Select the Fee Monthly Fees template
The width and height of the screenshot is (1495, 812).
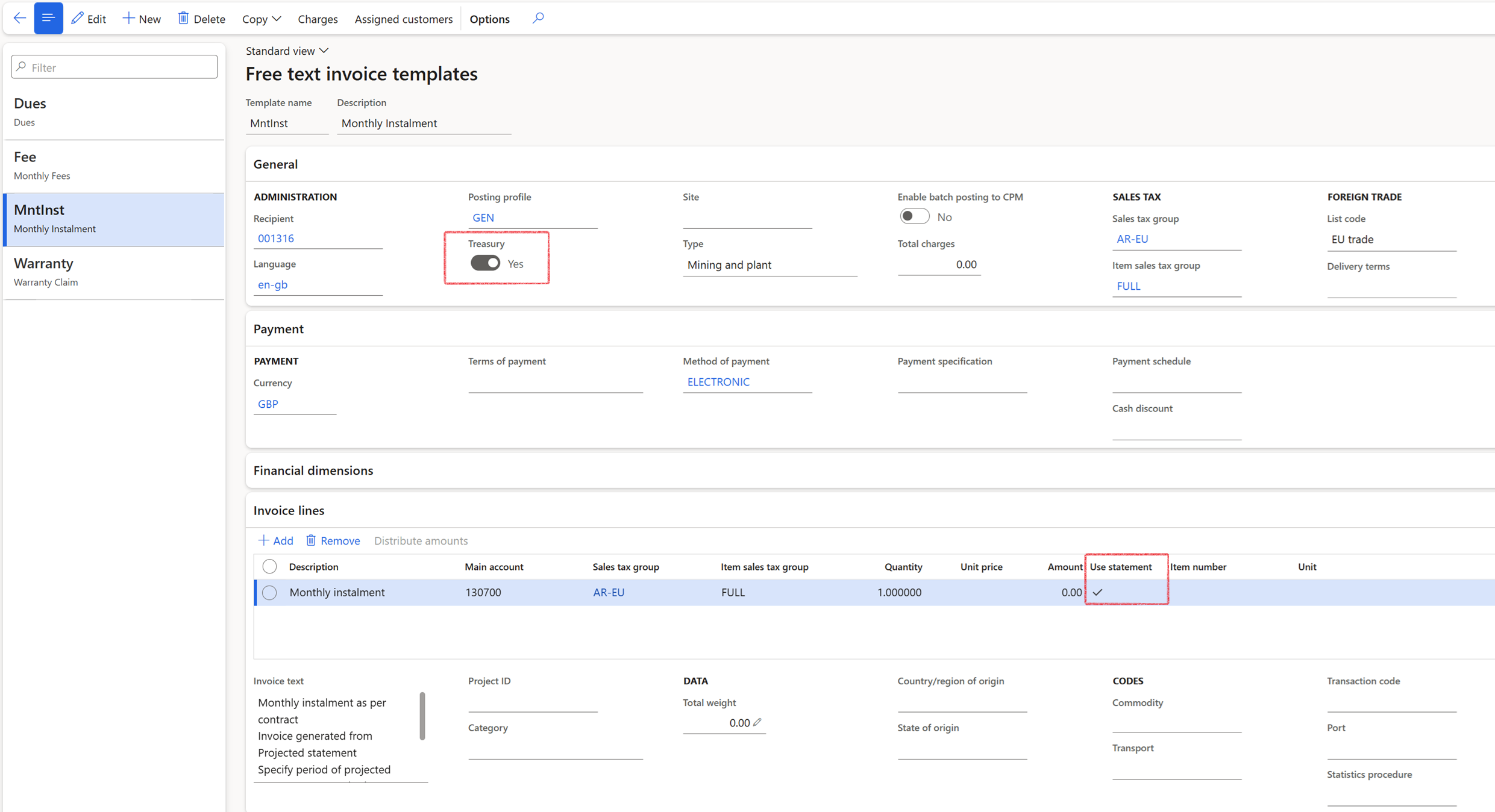(114, 166)
